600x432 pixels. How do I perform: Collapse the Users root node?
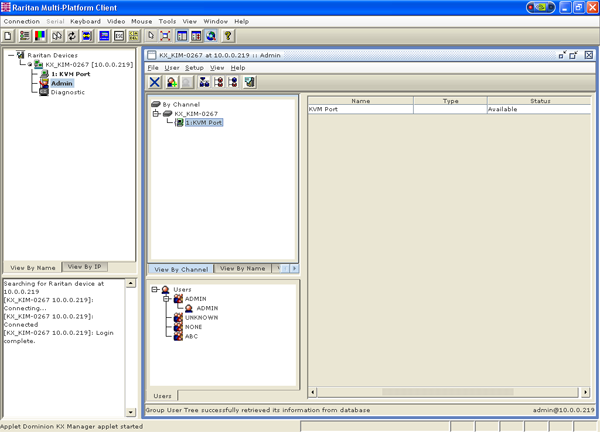155,289
